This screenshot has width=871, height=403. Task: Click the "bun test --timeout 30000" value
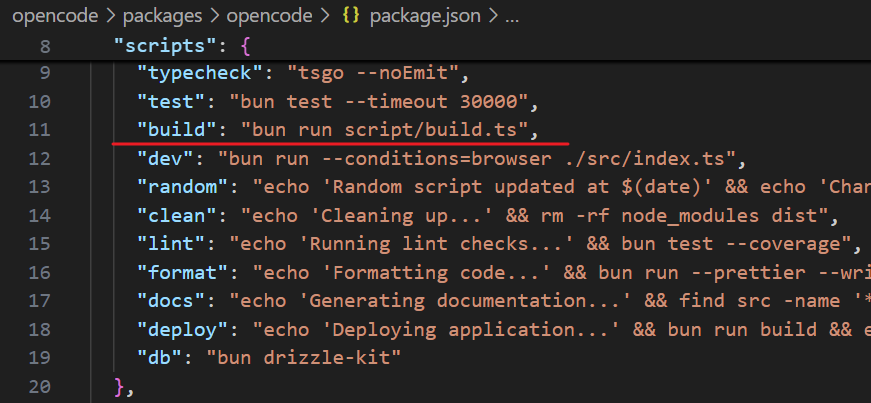pyautogui.click(x=379, y=101)
